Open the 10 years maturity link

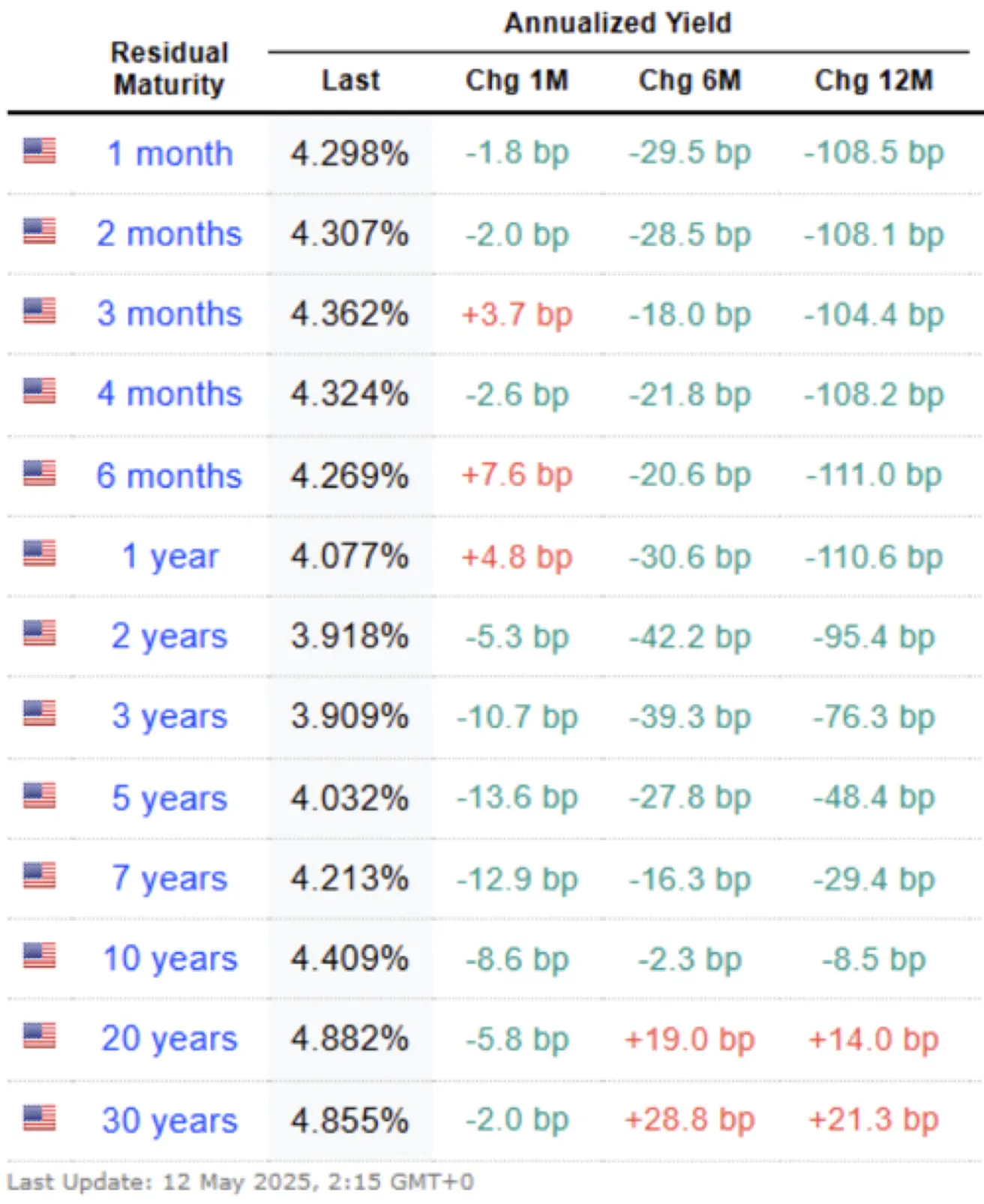pos(169,960)
